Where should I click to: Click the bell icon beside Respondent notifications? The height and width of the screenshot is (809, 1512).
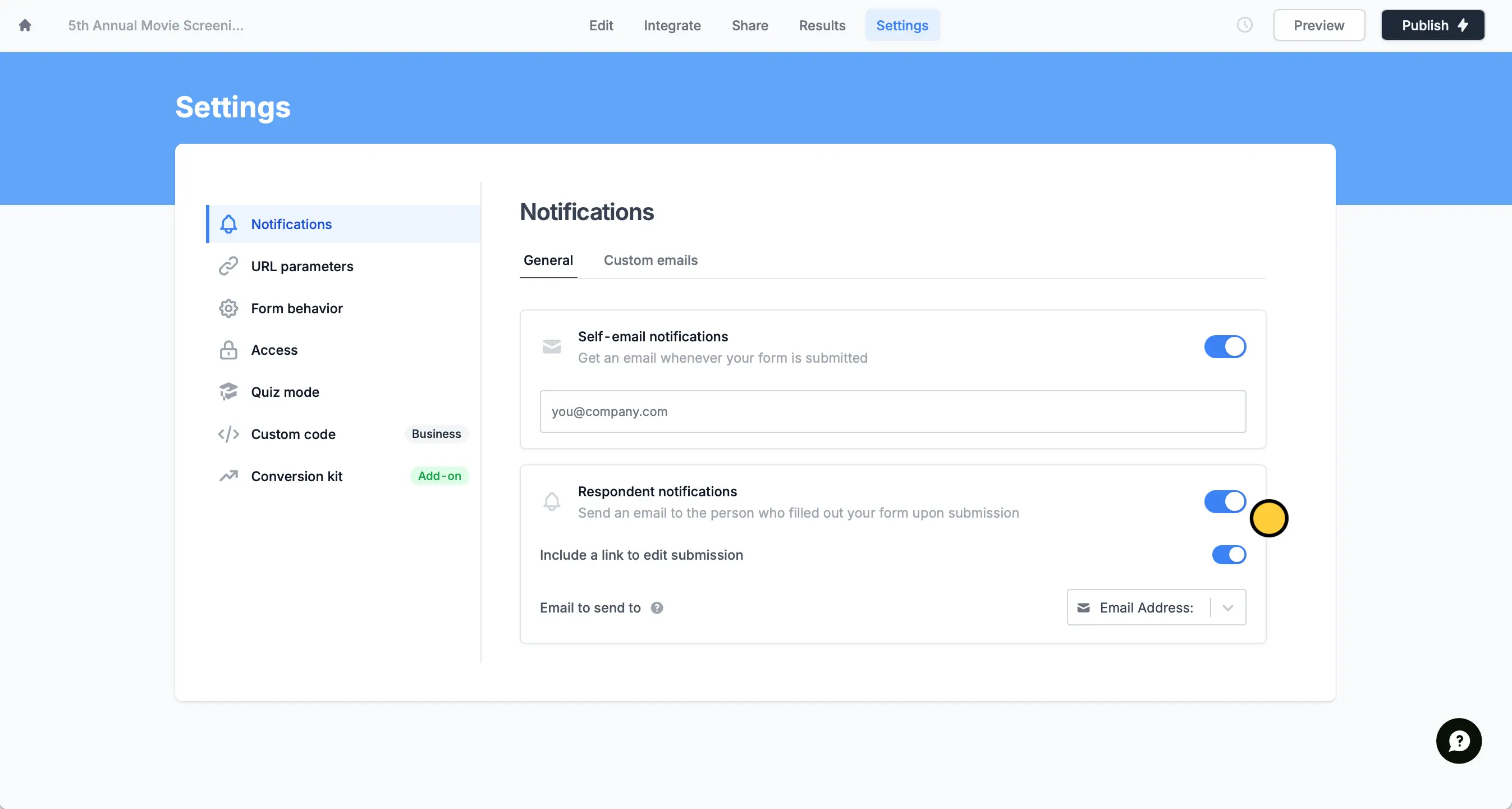(552, 502)
